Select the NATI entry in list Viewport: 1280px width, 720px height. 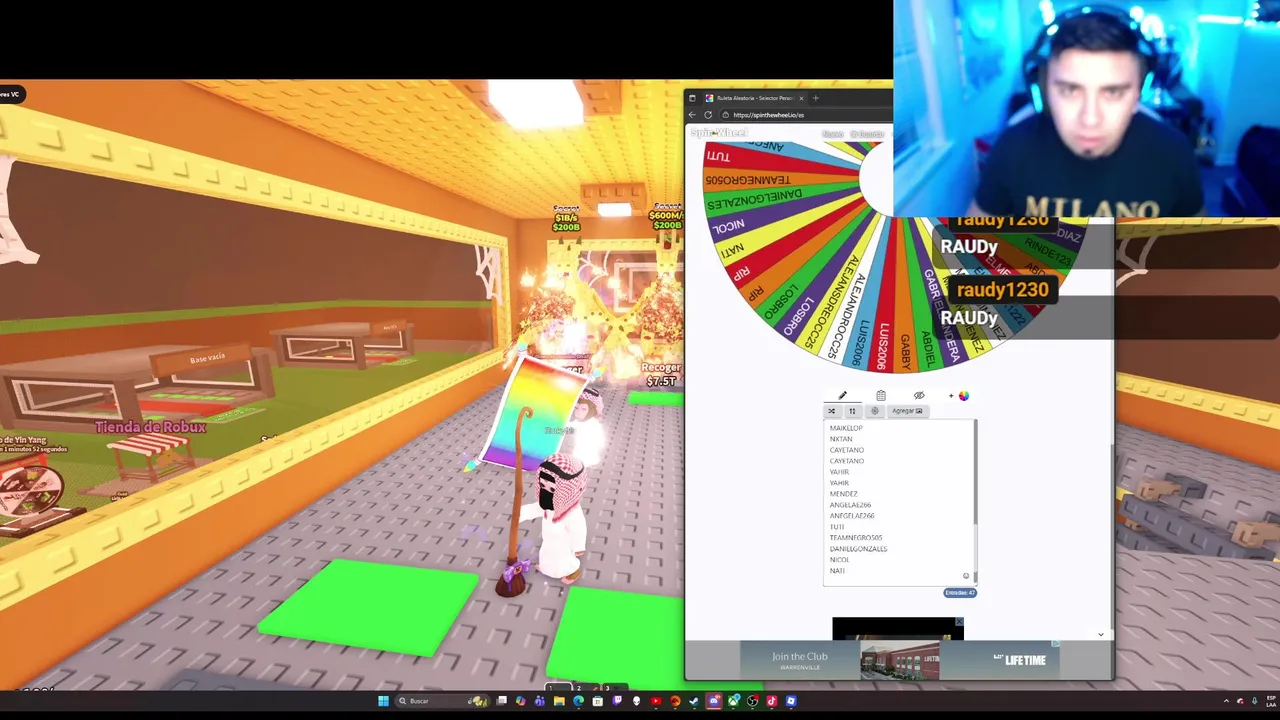pos(837,571)
